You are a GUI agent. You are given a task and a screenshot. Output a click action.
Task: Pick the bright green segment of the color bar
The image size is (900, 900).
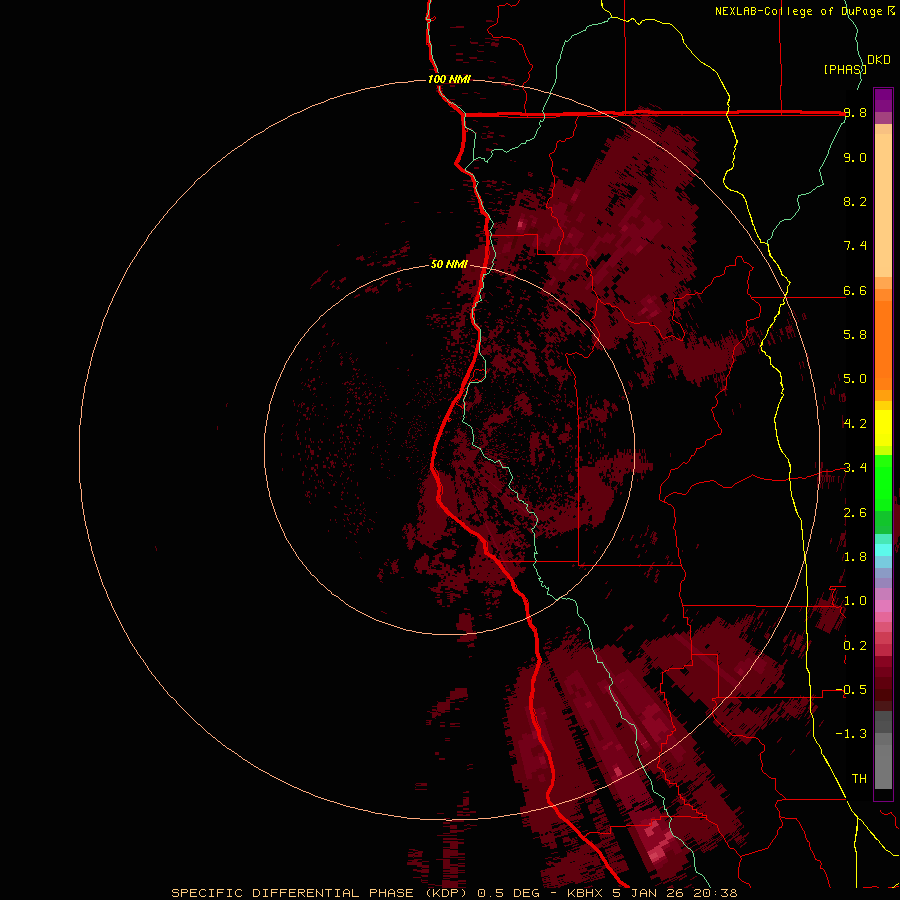pos(883,483)
